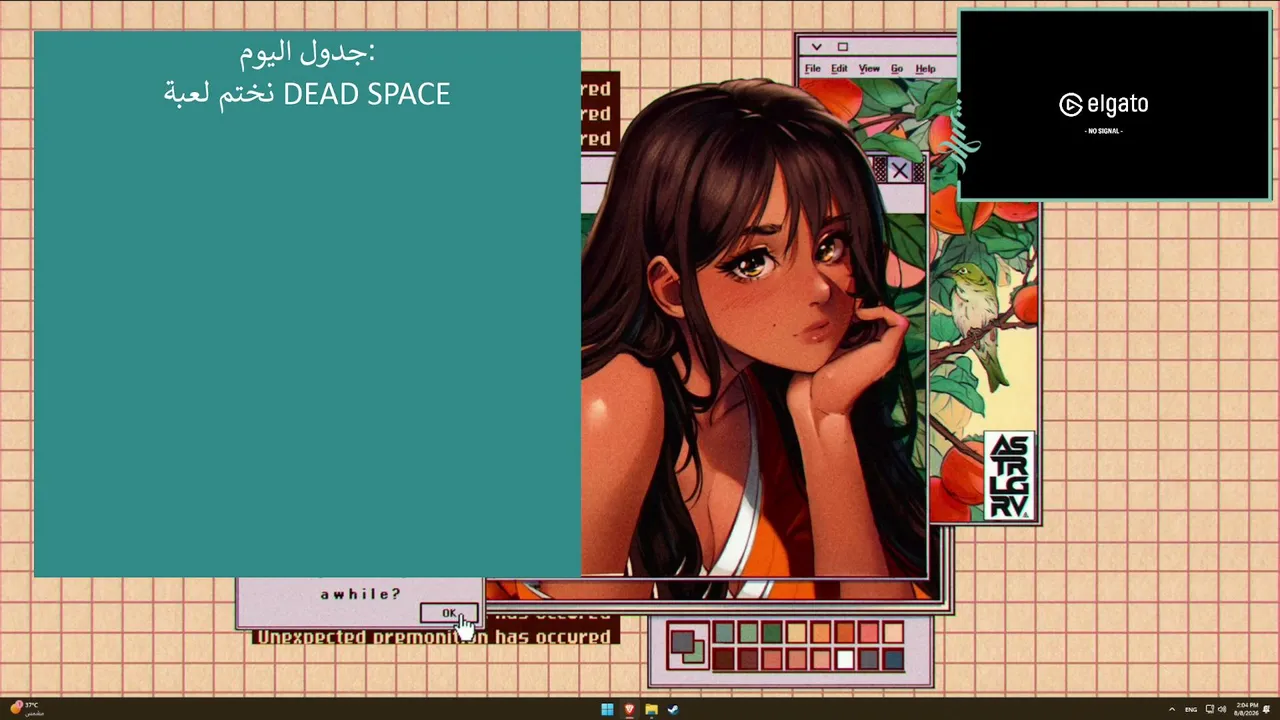
Task: Open the notification center bell icon
Action: [1267, 710]
